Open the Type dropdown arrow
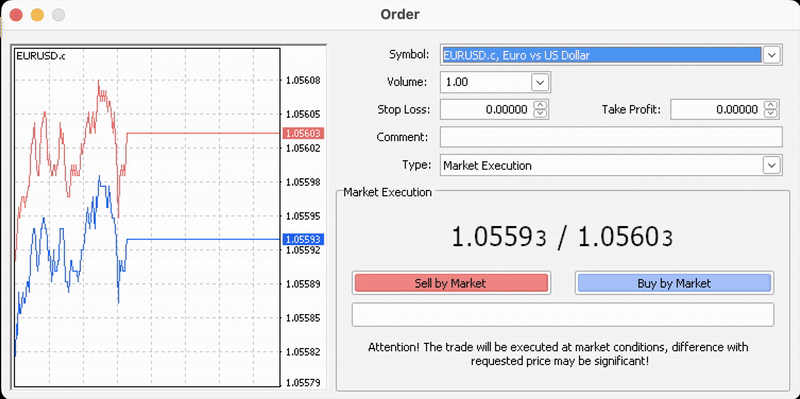800x399 pixels. tap(772, 165)
